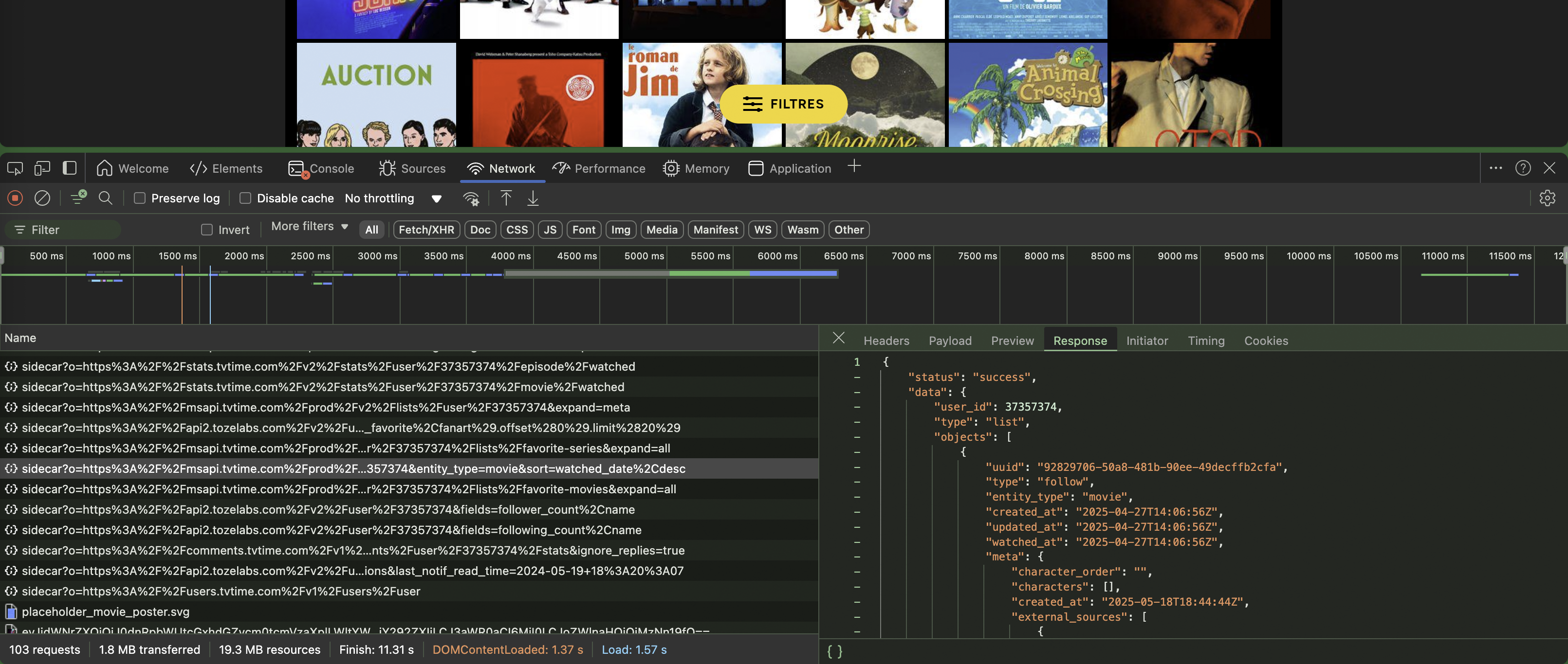1568x664 pixels.
Task: Filter by Media requests
Action: [x=662, y=230]
